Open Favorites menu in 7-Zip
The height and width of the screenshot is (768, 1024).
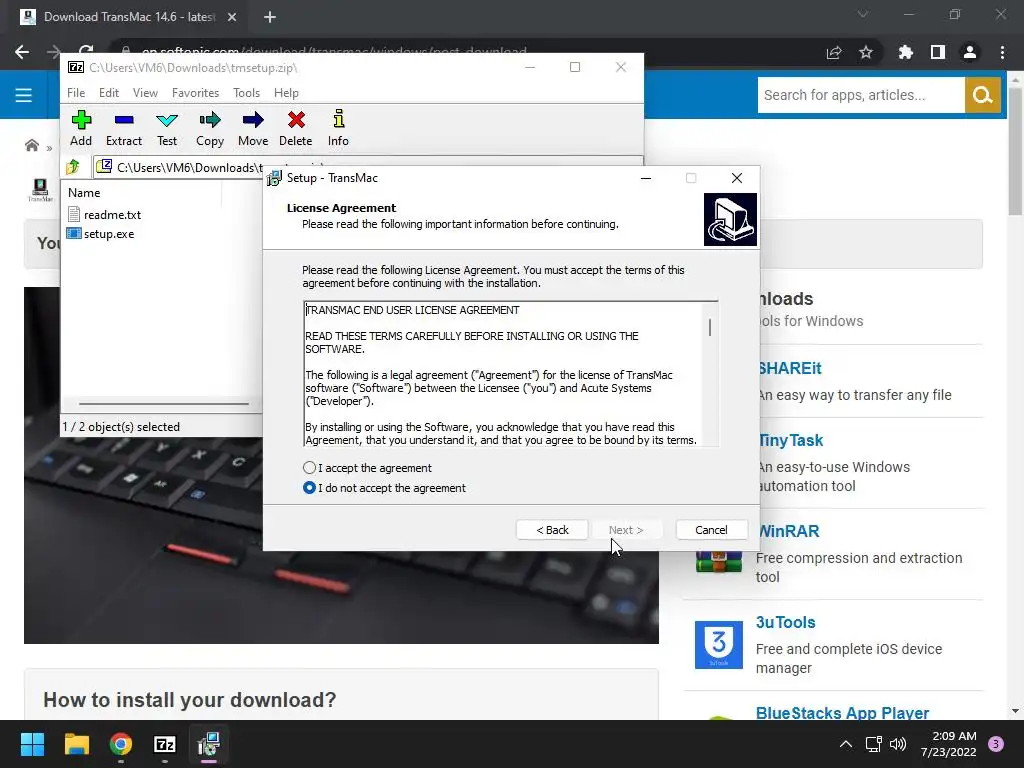(x=195, y=93)
